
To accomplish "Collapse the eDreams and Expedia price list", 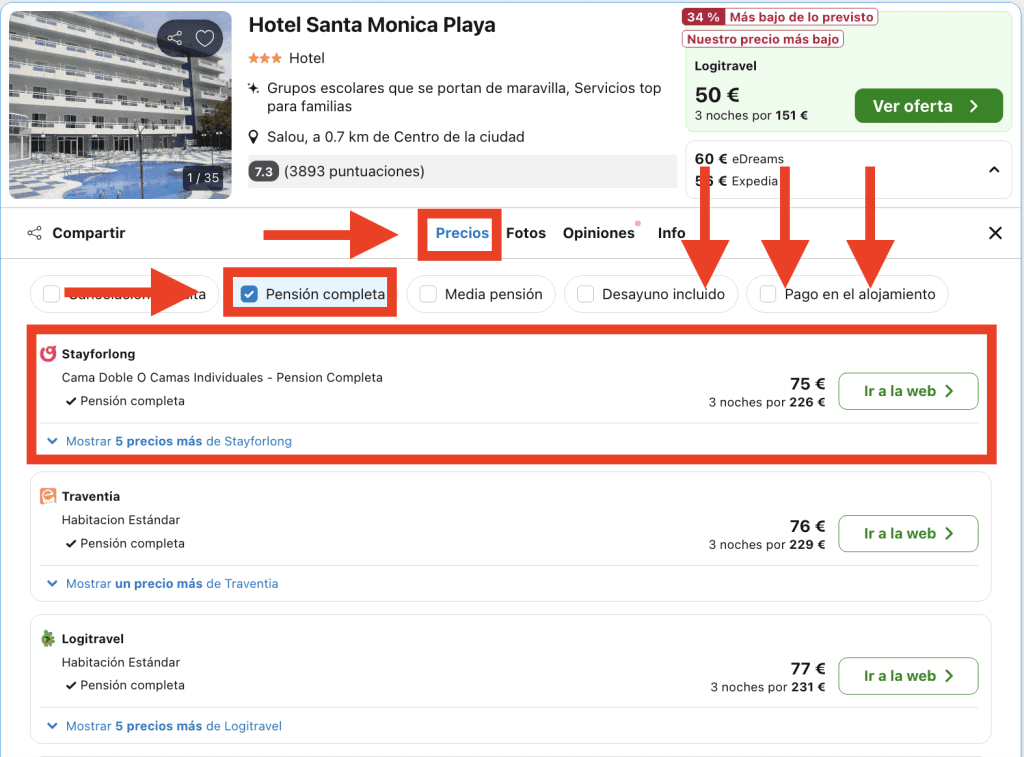I will [x=993, y=170].
